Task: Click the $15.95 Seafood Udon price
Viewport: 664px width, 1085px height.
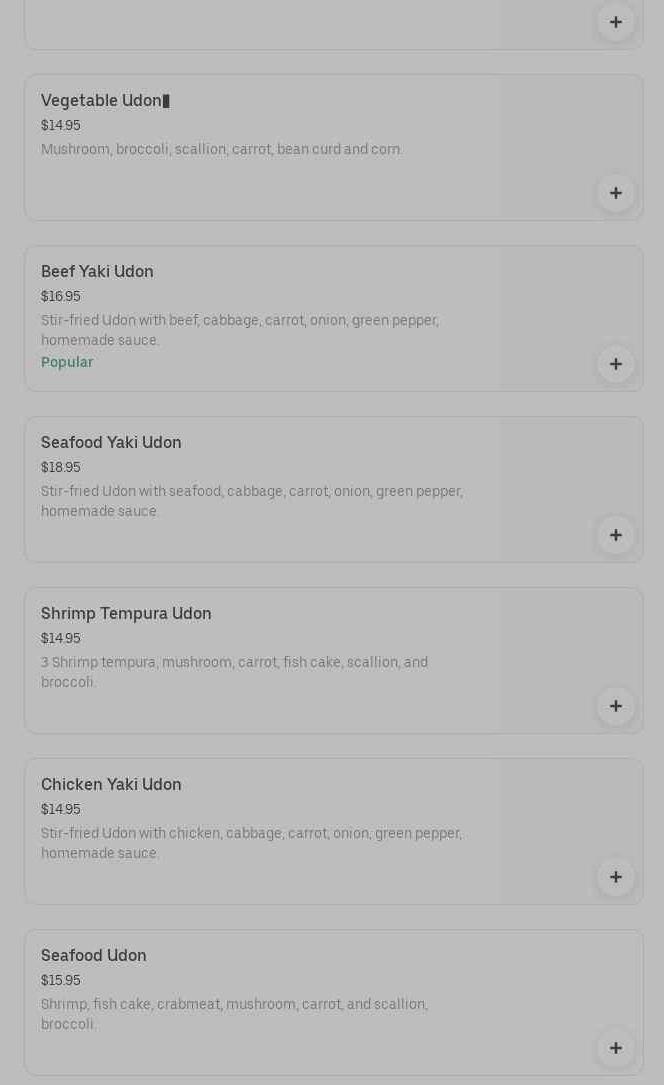Action: (x=61, y=981)
